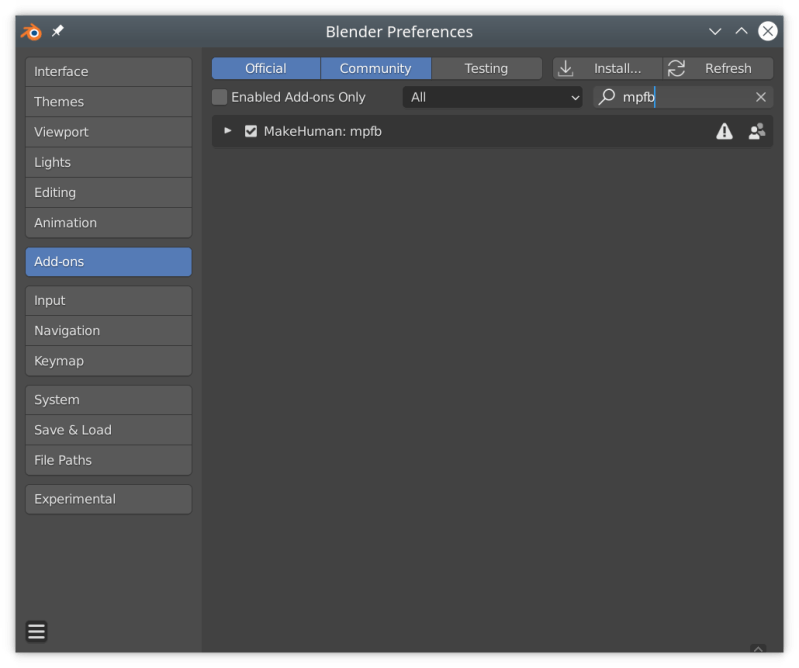The width and height of the screenshot is (799, 668).
Task: Switch to Navigation preferences
Action: click(x=109, y=330)
